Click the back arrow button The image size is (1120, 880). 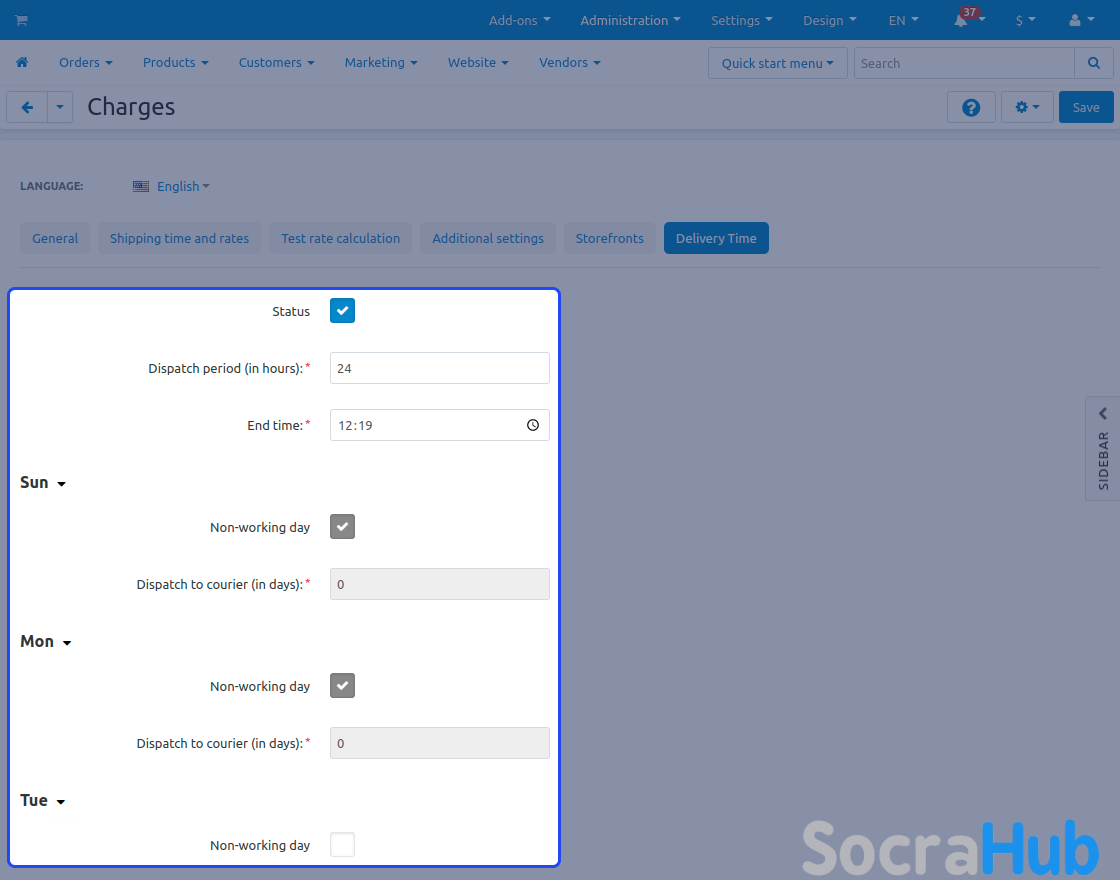(x=27, y=107)
